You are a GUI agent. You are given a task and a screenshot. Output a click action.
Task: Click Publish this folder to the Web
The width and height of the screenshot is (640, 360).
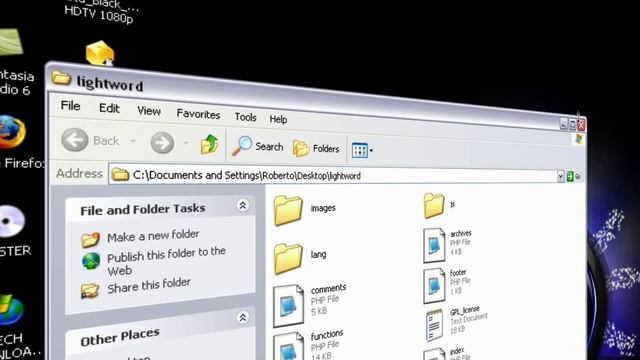166,261
